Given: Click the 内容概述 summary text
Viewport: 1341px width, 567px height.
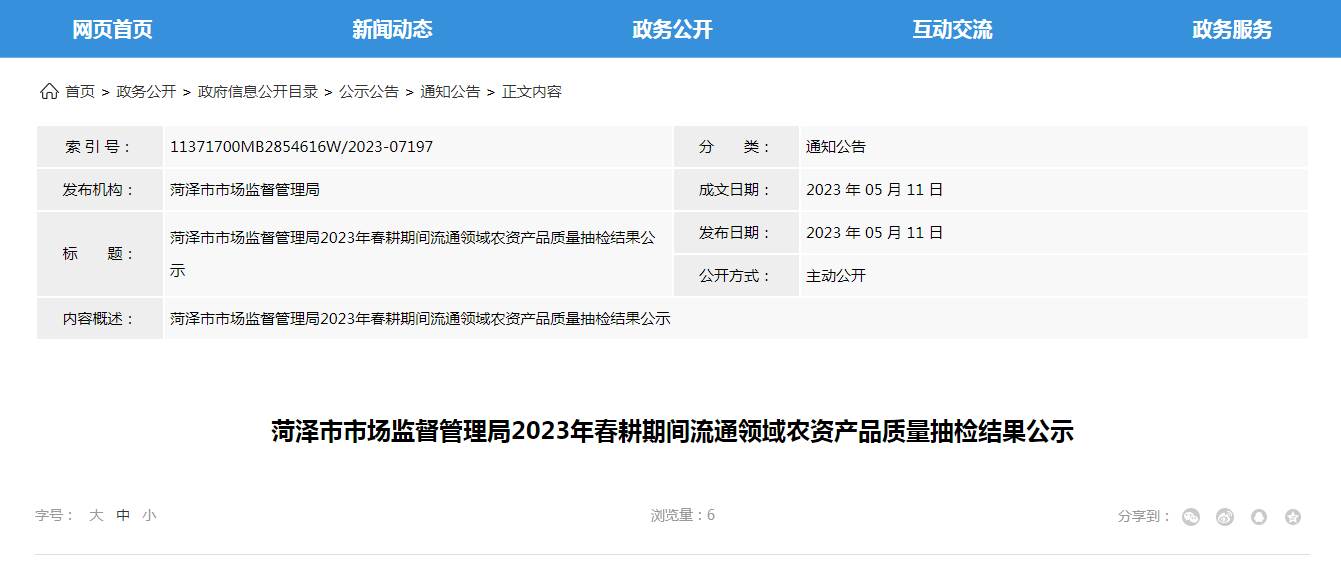Looking at the screenshot, I should [x=420, y=319].
